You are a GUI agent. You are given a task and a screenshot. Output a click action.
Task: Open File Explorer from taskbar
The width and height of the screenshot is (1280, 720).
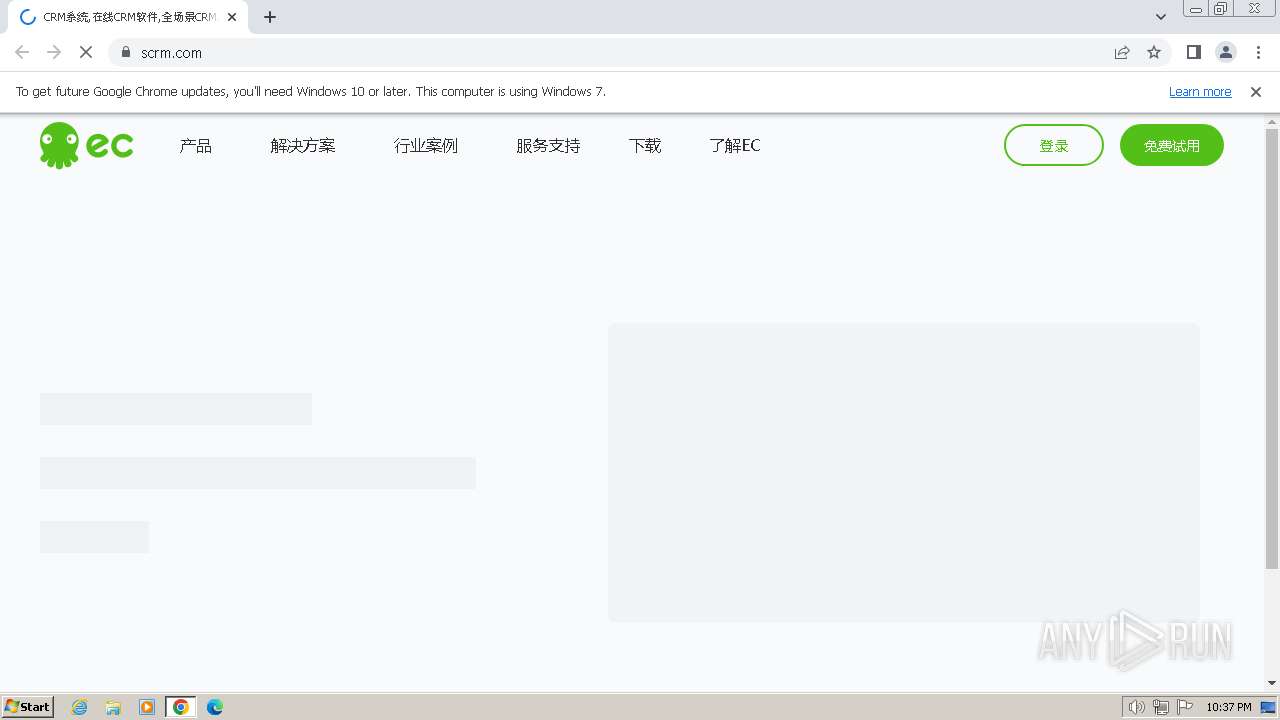point(113,707)
